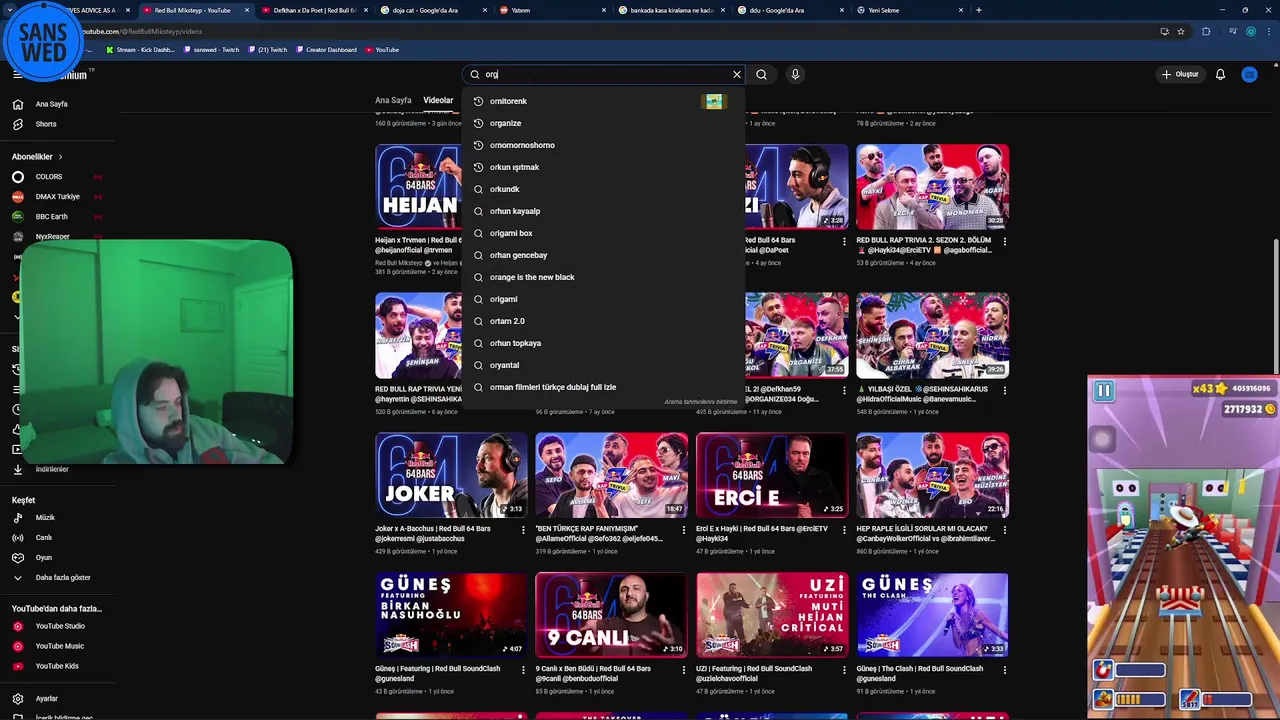Click in the search field containing 'org'
This screenshot has width=1280, height=720.
tap(605, 74)
